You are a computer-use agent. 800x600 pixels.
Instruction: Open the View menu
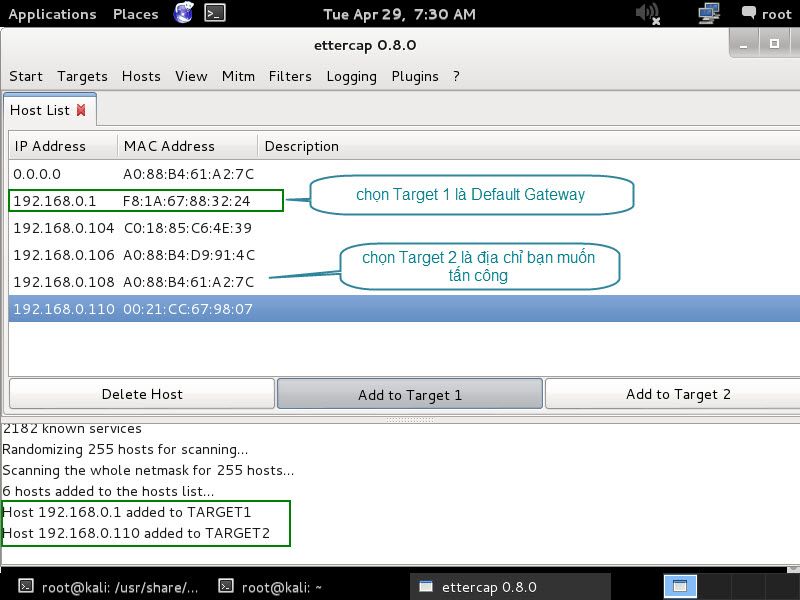click(191, 77)
